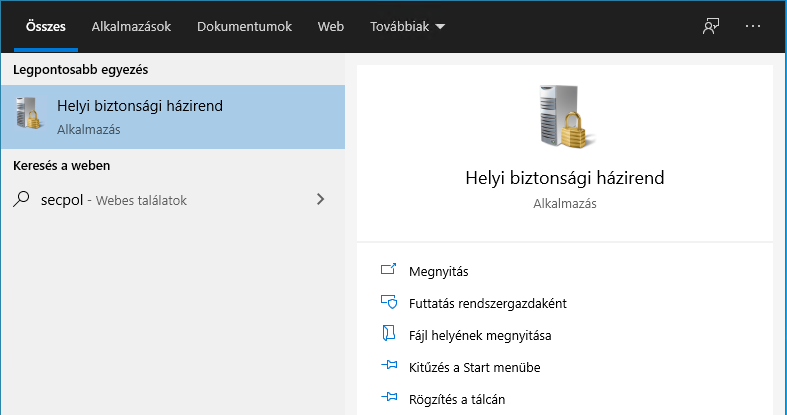Click the pin icon beside Kitűzés a Start menübe
Image resolution: width=787 pixels, height=415 pixels.
coord(390,367)
